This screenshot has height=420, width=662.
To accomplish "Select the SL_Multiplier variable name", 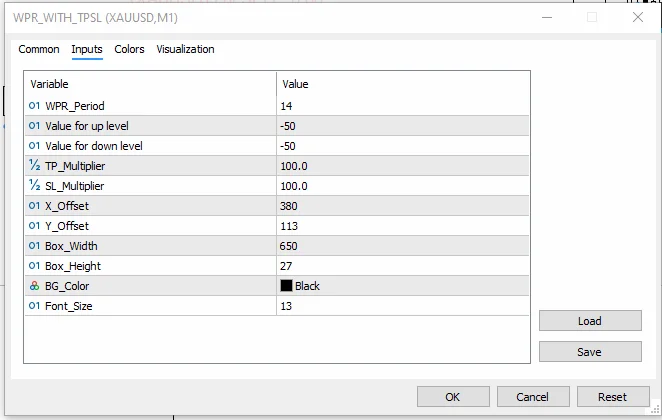I will tap(75, 186).
